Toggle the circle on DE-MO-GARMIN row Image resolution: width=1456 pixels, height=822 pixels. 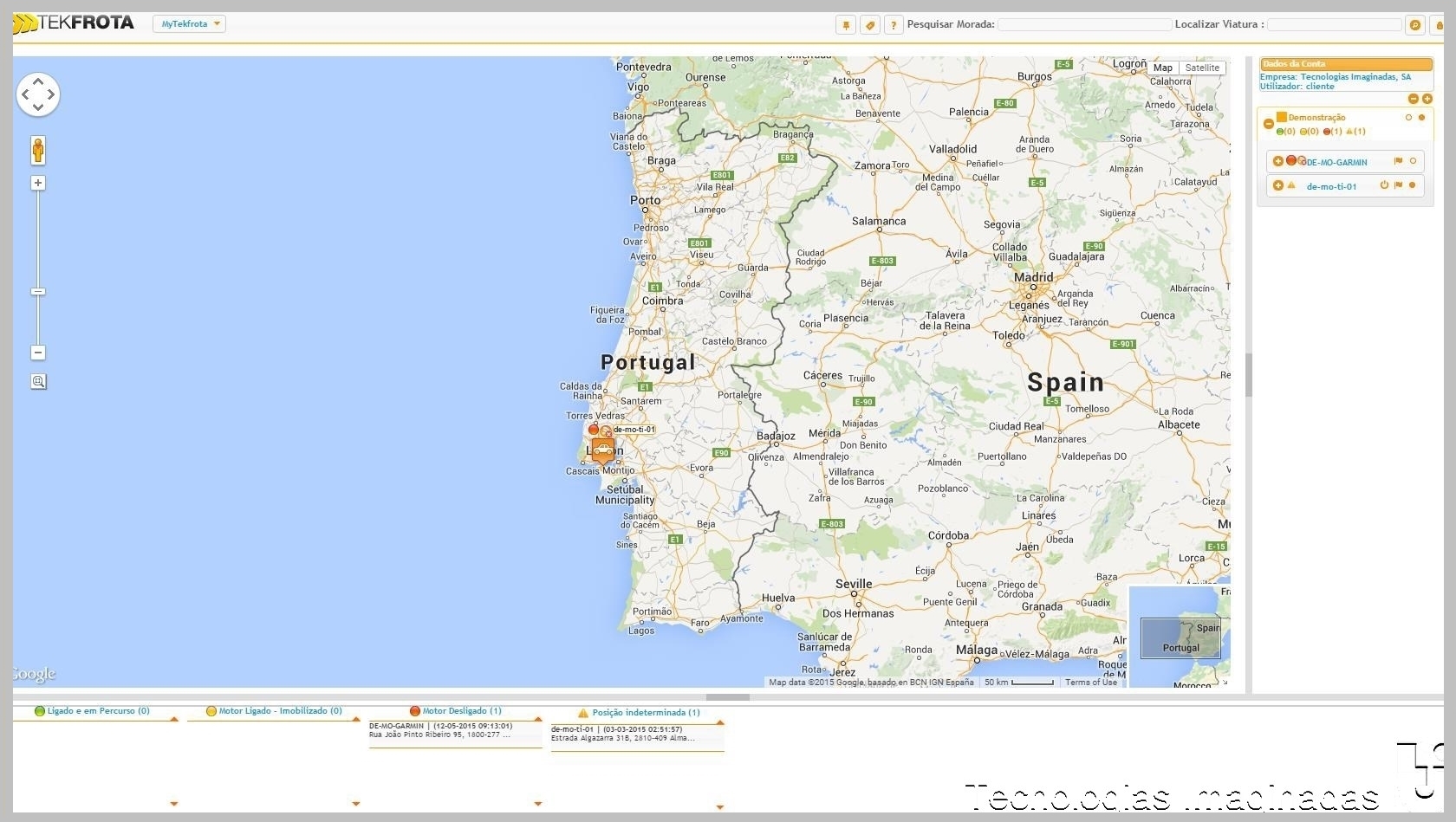(1413, 161)
